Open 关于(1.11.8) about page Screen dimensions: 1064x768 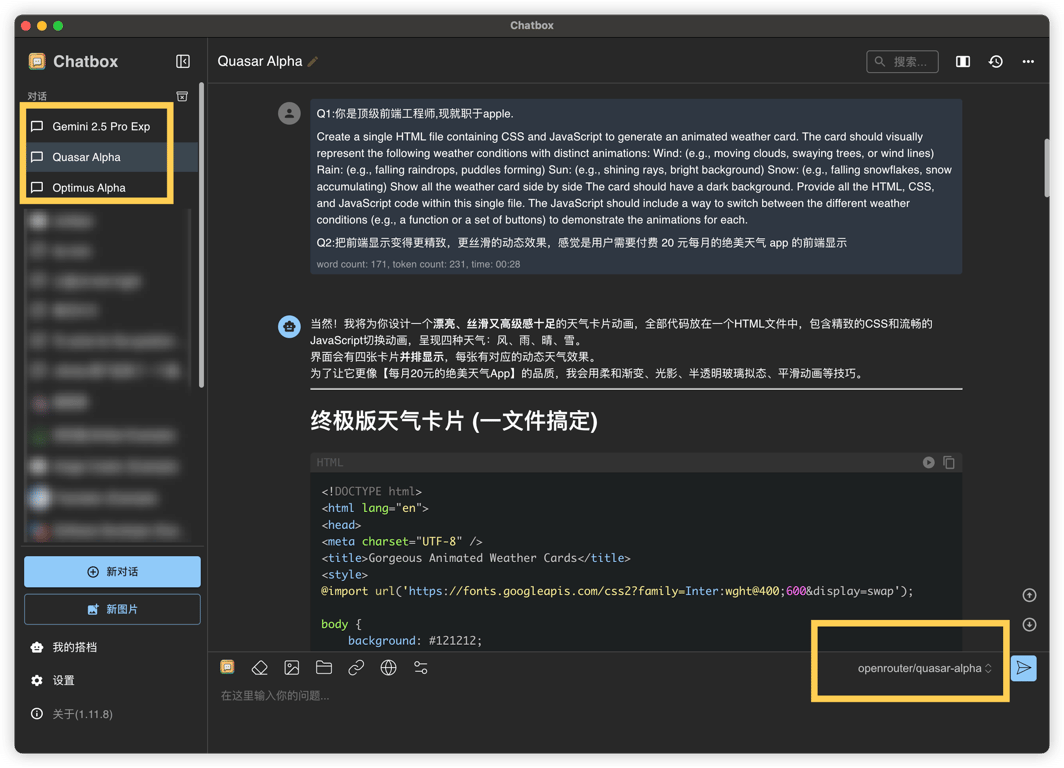[71, 714]
